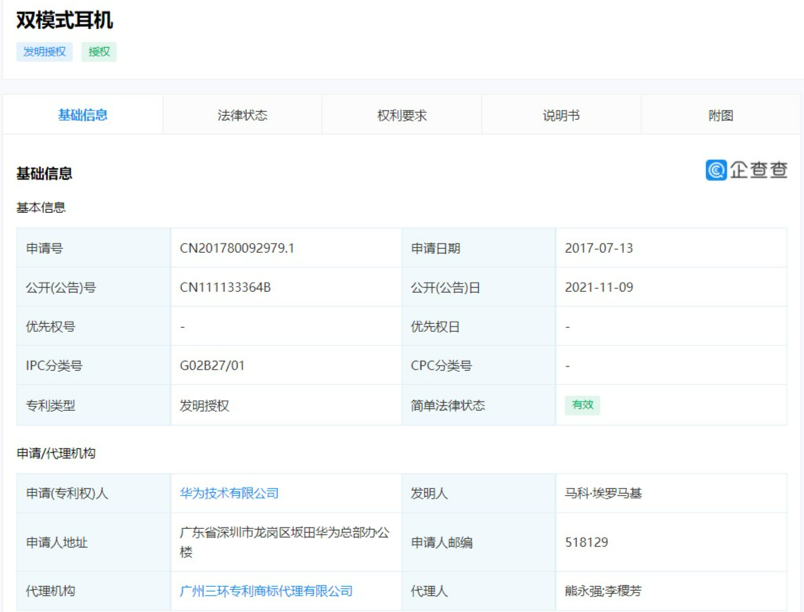
Task: Click the applicant postal code 518129
Action: 582,542
